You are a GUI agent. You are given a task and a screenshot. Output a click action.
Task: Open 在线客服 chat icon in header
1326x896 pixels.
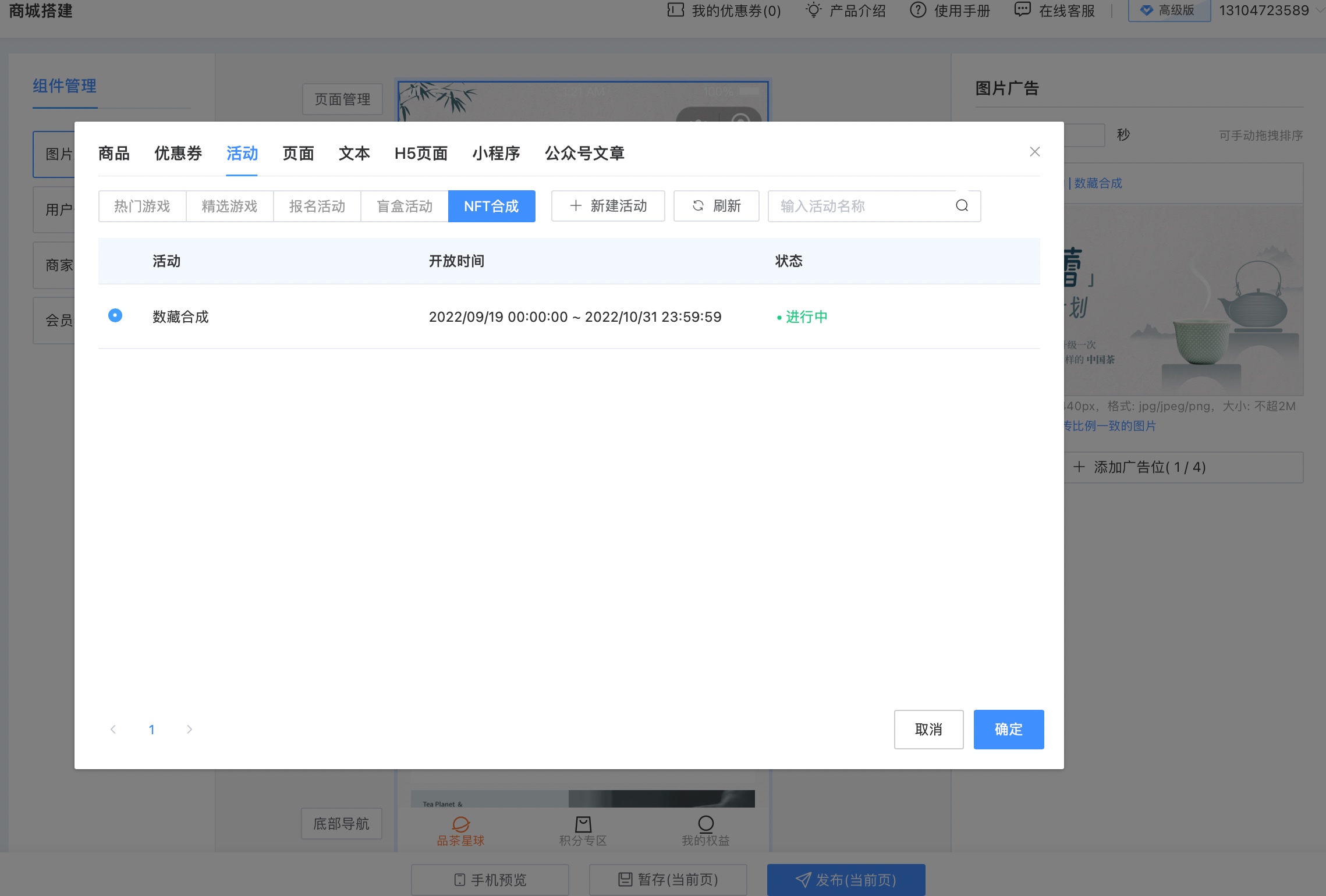(1022, 10)
